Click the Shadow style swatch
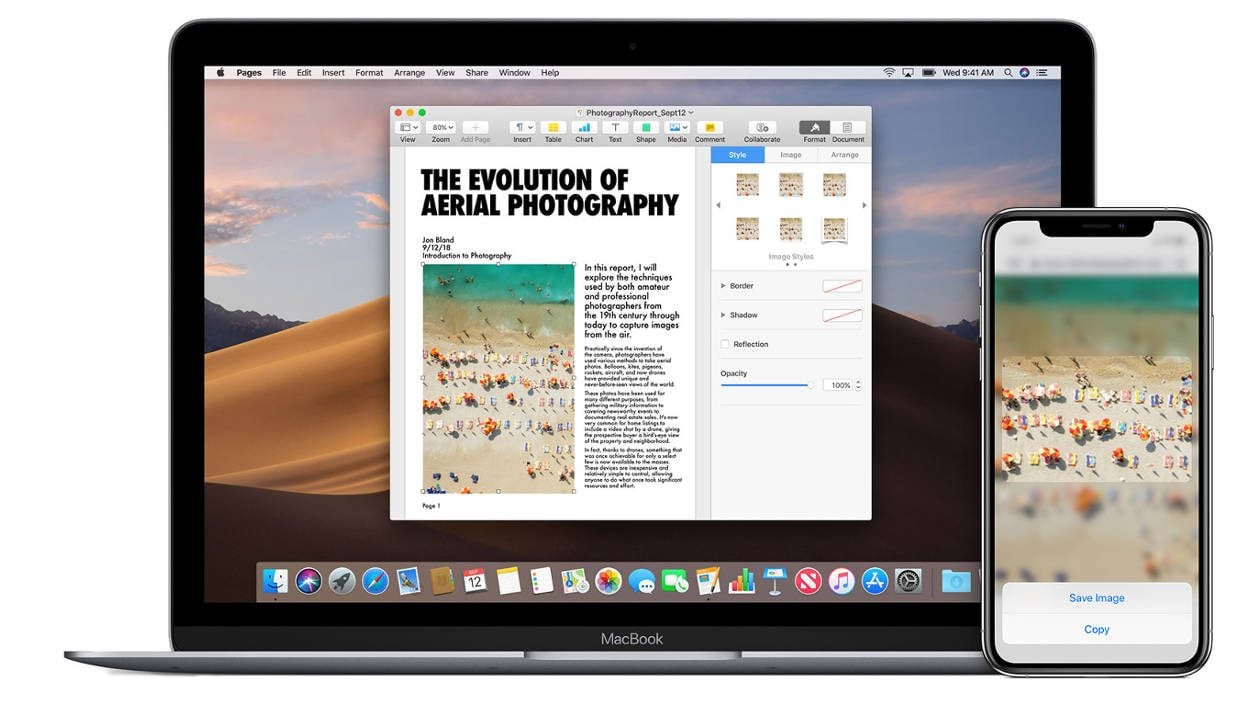This screenshot has width=1256, height=725. (842, 315)
